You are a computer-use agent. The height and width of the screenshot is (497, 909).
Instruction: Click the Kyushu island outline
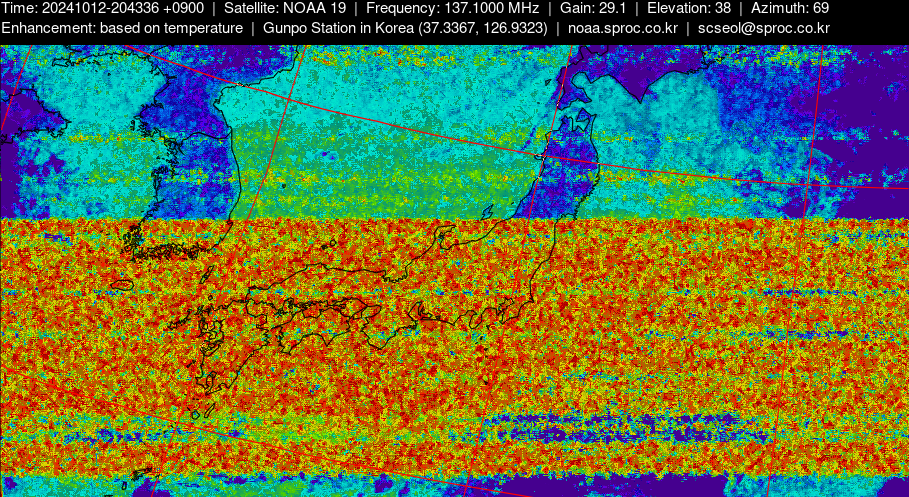[x=212, y=360]
